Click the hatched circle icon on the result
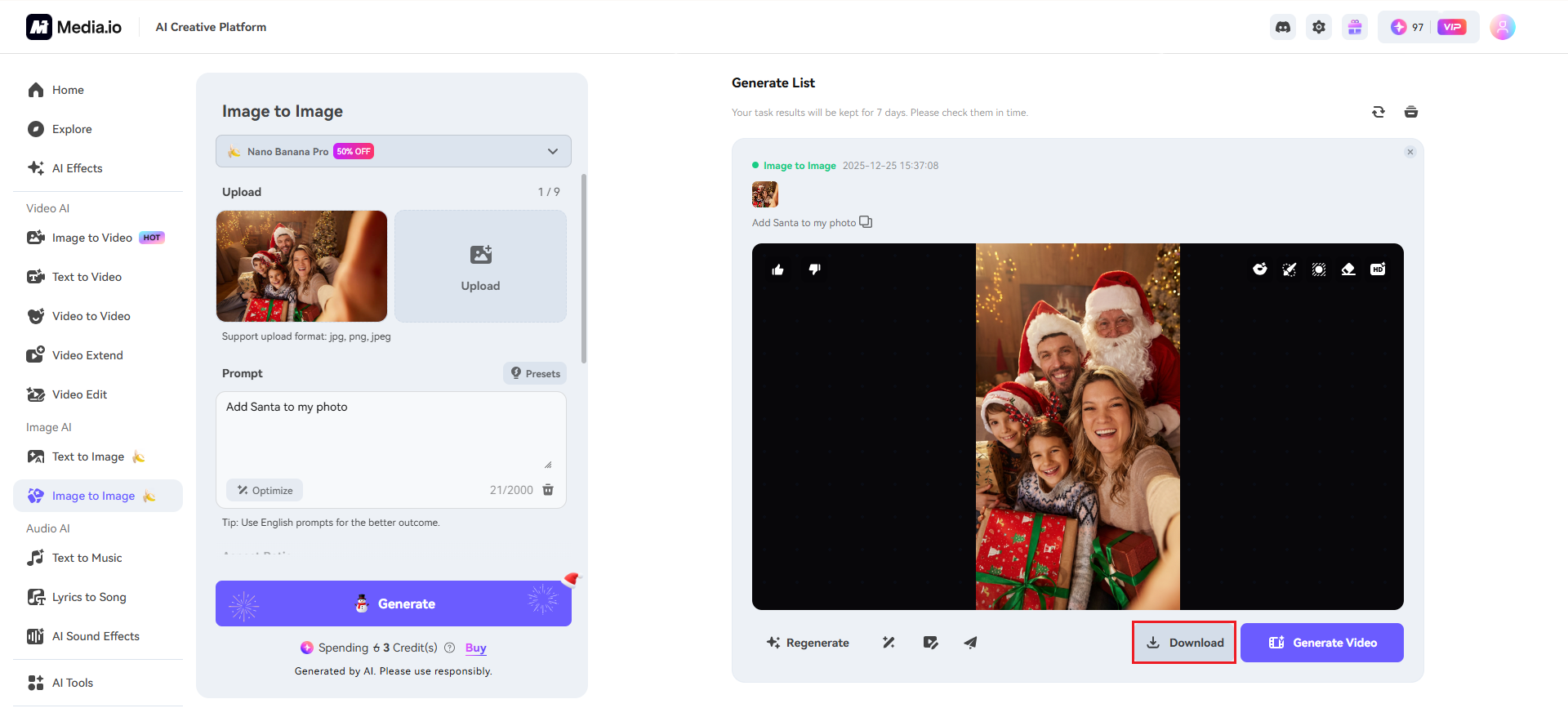 pos(1319,269)
